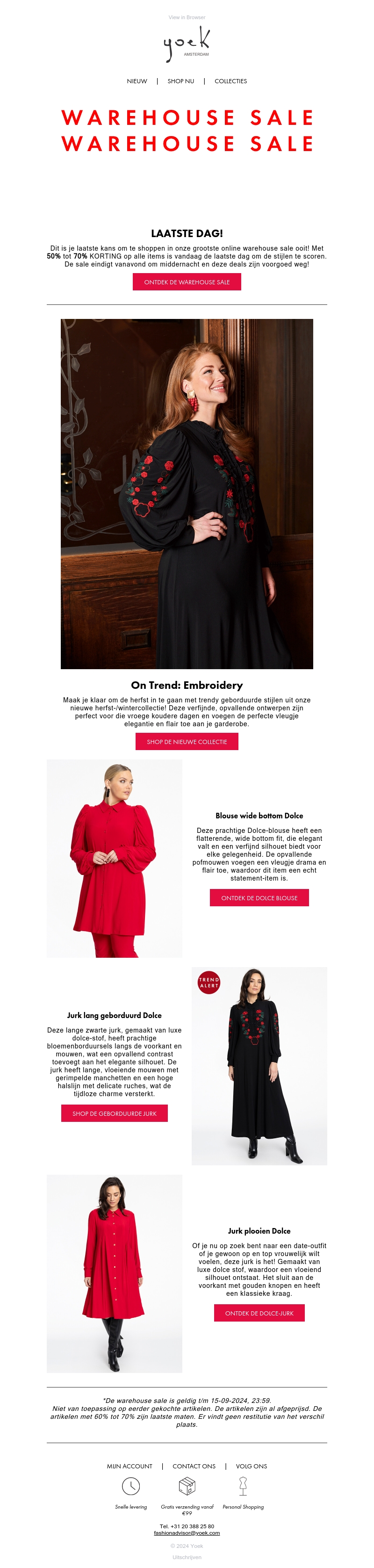Click the Shop de Geborduurde Jurk button
The image size is (374, 1568).
click(115, 1113)
